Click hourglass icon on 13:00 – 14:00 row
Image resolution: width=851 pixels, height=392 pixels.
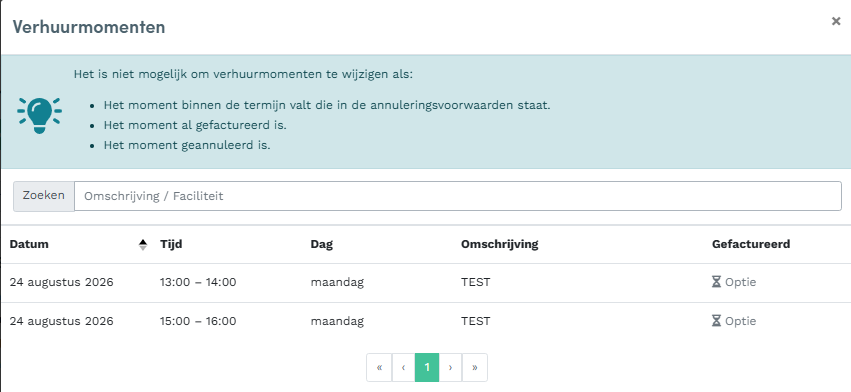click(716, 282)
